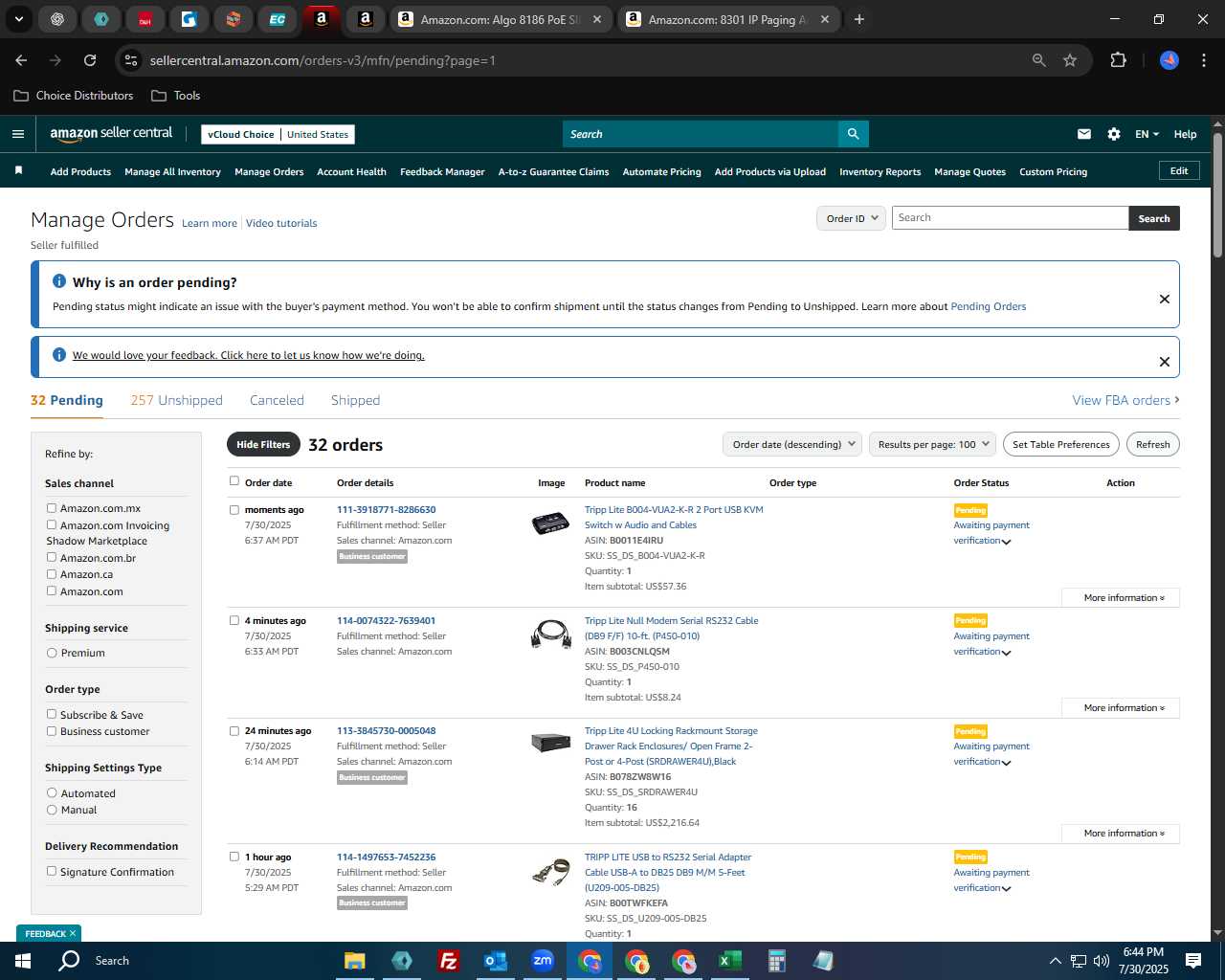Click the Tripp Lite KVM switch thumbnail
The image size is (1225, 980).
(551, 523)
